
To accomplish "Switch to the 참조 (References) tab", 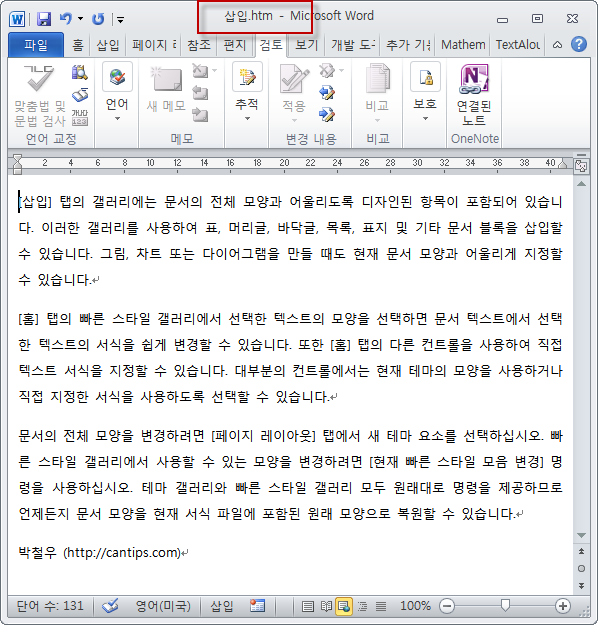I will [x=199, y=45].
